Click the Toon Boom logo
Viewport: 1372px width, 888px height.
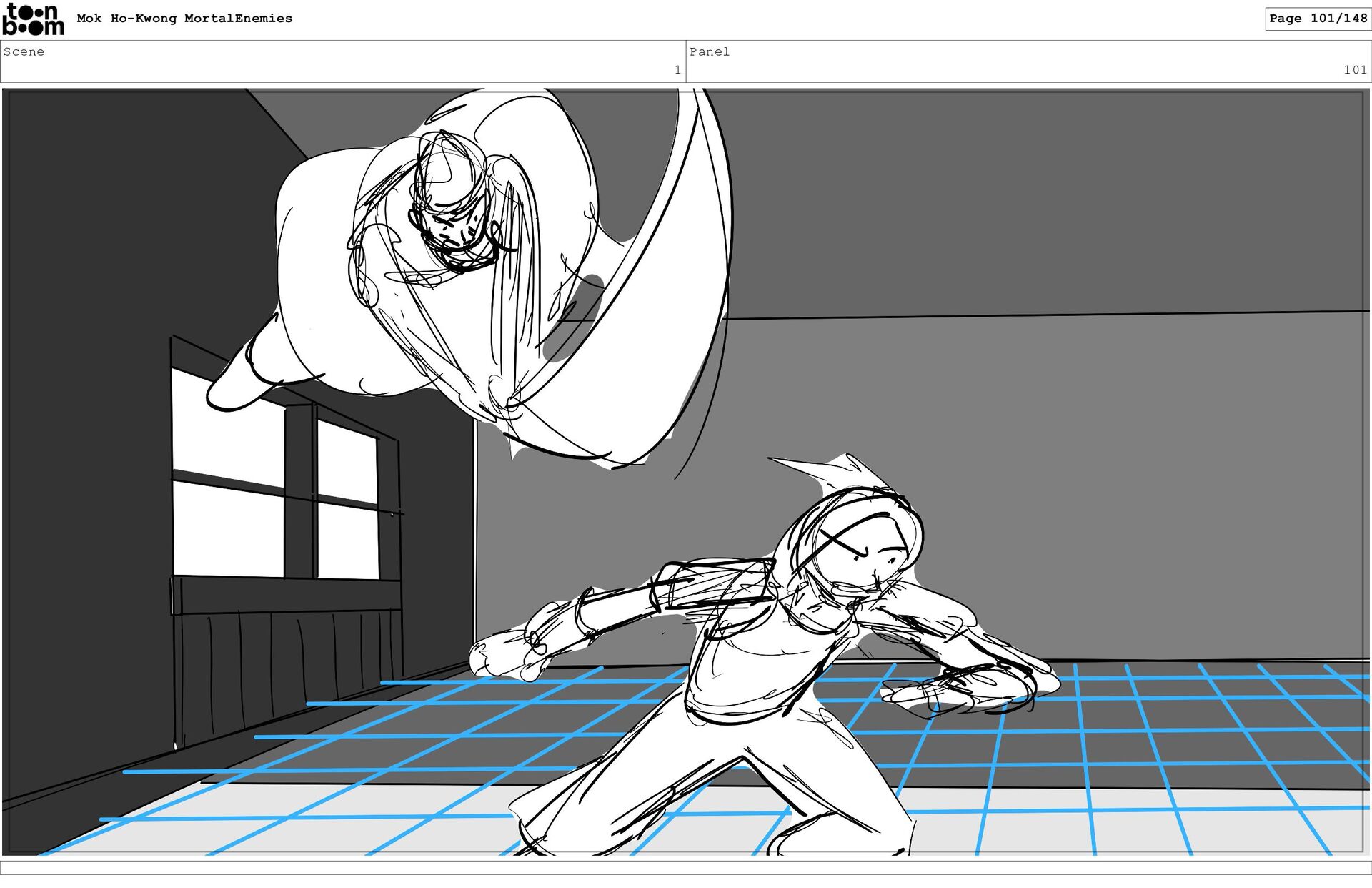click(x=33, y=19)
